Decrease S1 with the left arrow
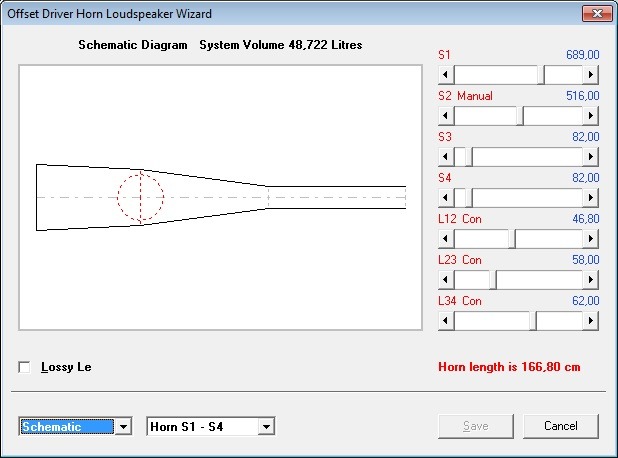 446,74
